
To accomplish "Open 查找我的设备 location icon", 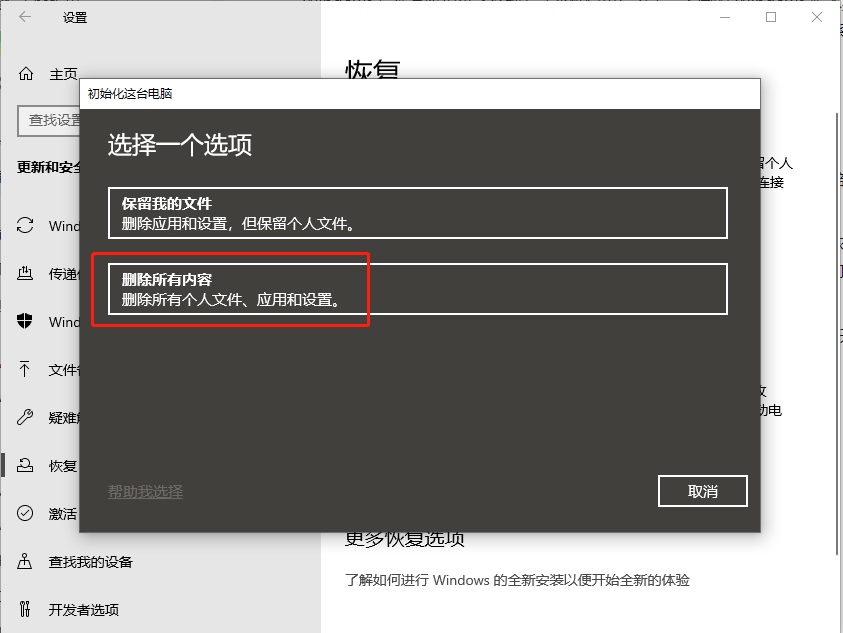I will (x=25, y=561).
